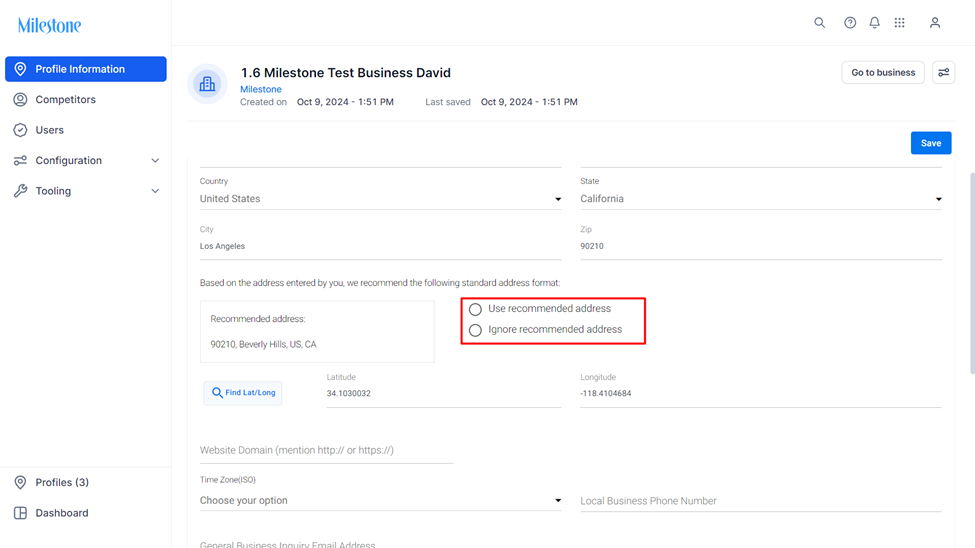Select Use recommended address radio button

tap(475, 309)
